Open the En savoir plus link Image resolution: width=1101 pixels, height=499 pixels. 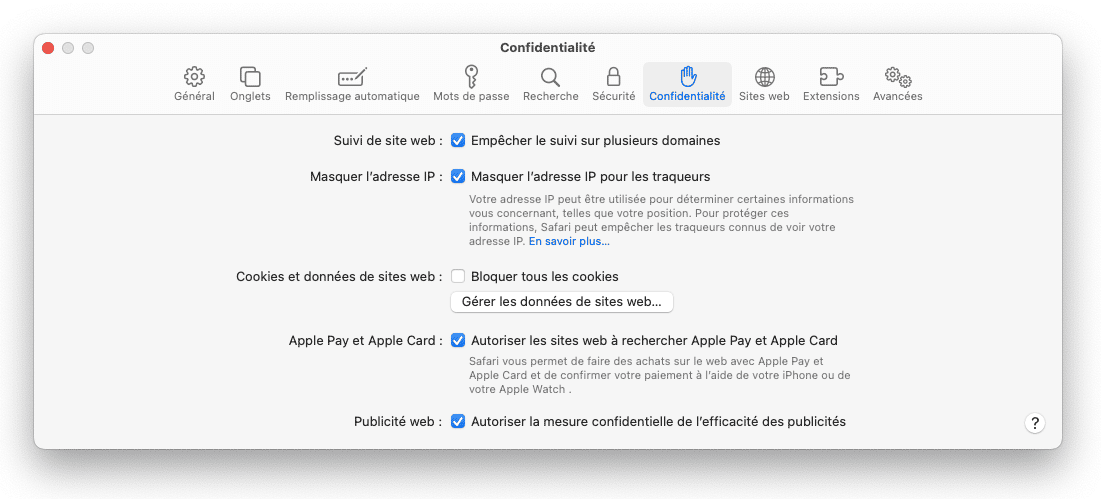[x=569, y=241]
